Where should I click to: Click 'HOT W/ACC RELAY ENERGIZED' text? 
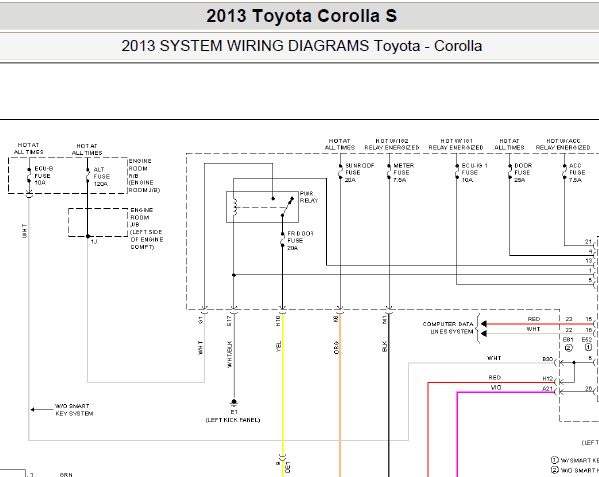coord(563,144)
